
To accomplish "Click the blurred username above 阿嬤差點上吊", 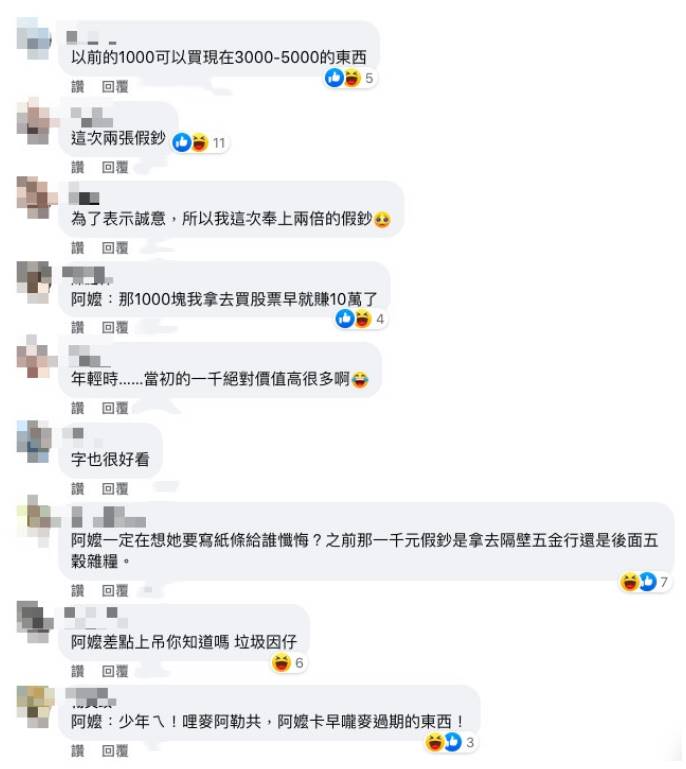I will click(x=95, y=618).
